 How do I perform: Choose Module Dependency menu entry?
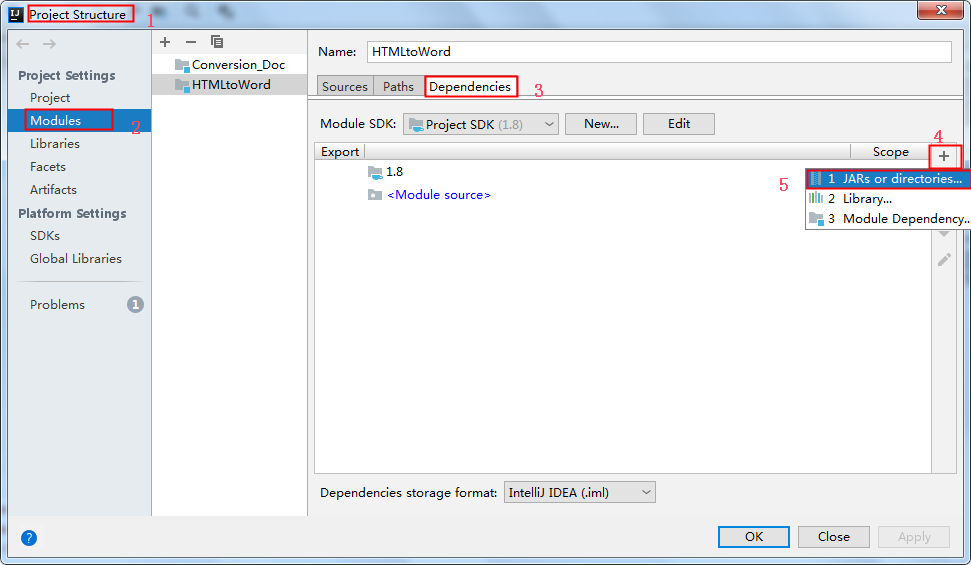(888, 219)
